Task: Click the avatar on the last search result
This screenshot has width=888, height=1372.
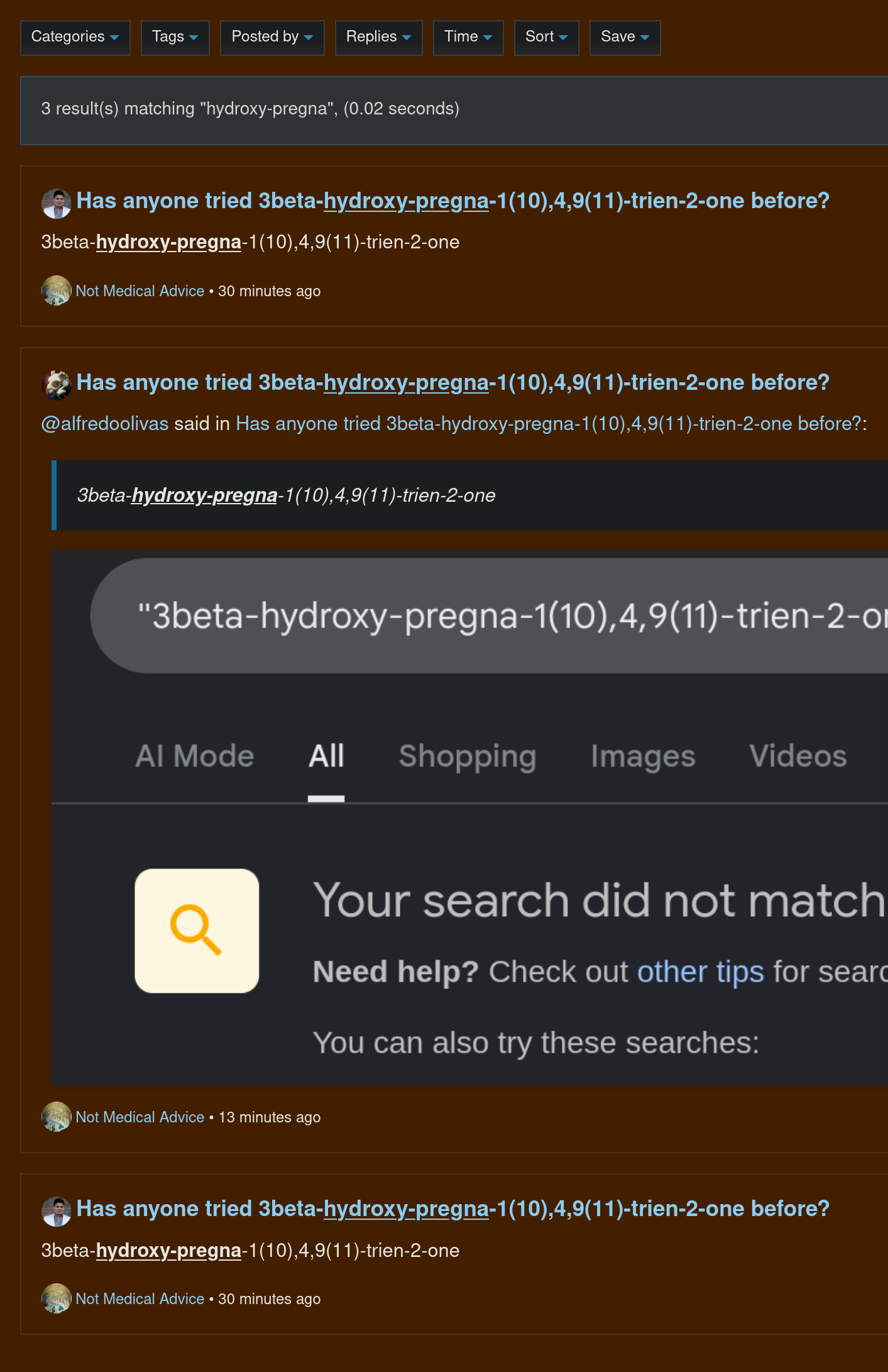Action: pos(57,1209)
